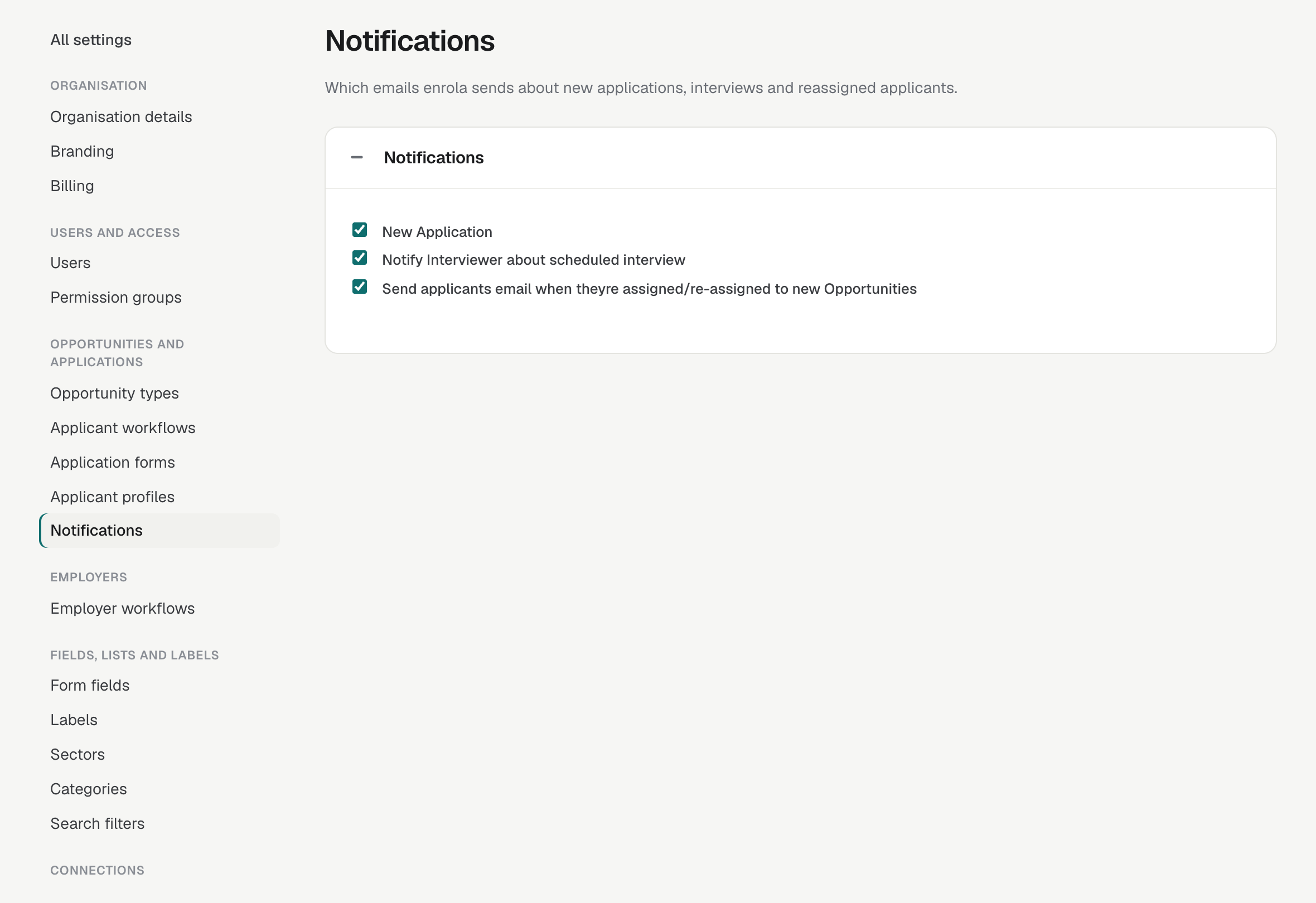
Task: Click the Notify Interviewer about scheduled interview label
Action: tap(534, 260)
